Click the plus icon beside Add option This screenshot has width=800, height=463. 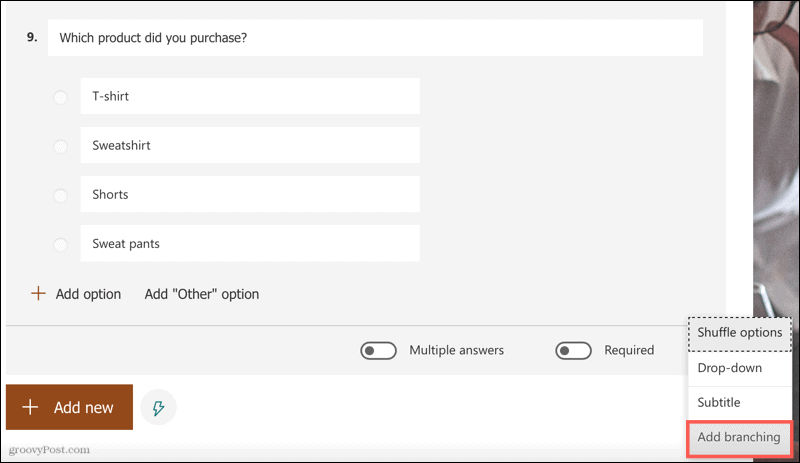click(x=39, y=294)
